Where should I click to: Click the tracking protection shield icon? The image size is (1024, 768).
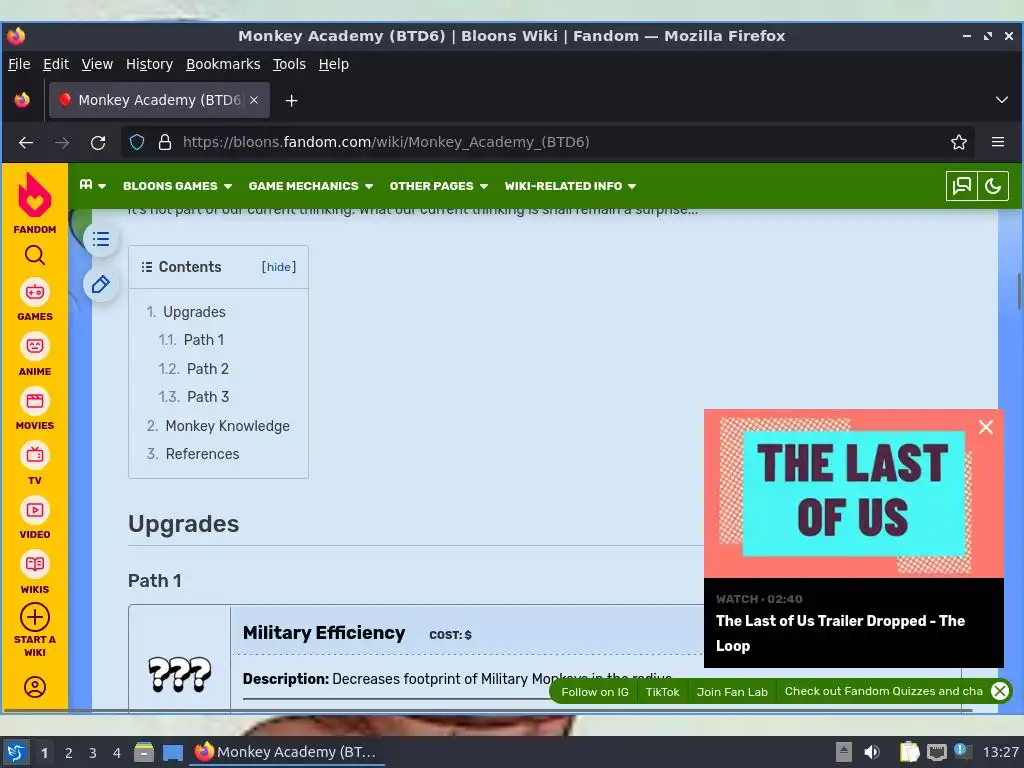(x=137, y=142)
